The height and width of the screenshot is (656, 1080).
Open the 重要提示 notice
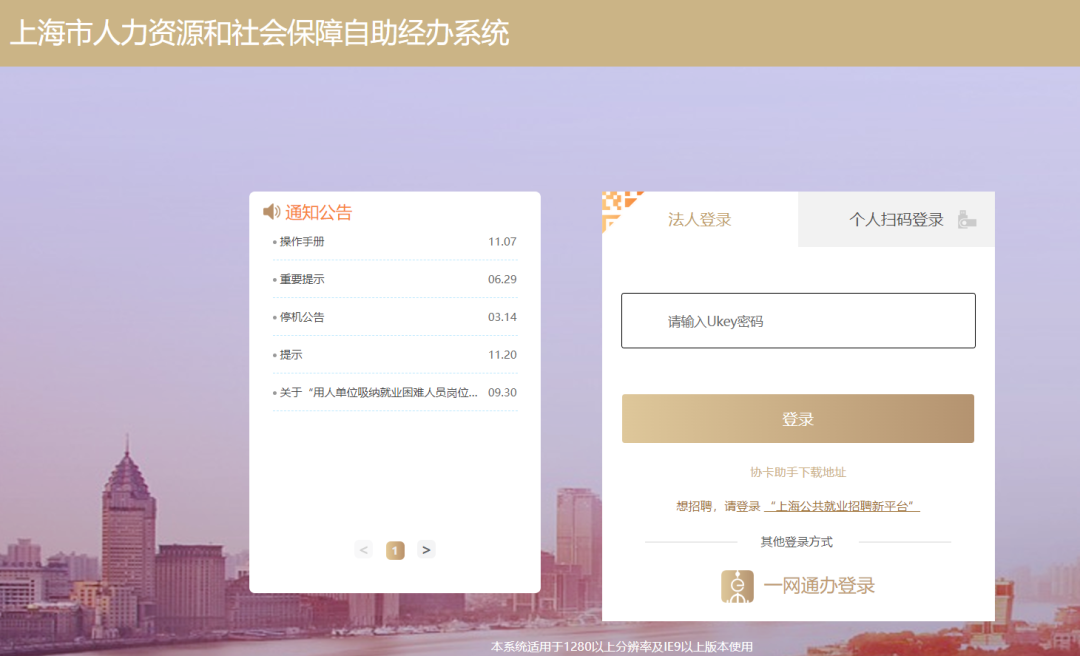pos(302,280)
